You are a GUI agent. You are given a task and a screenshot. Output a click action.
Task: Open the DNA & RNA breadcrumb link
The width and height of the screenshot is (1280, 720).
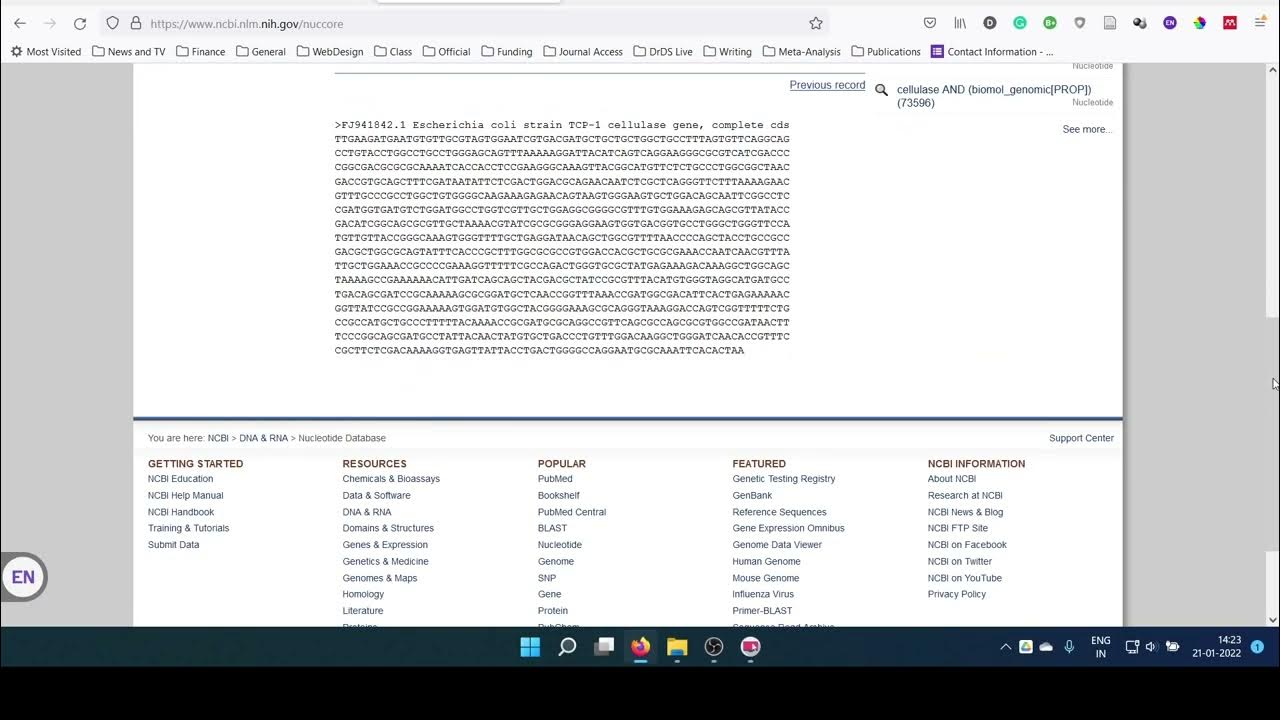tap(263, 438)
